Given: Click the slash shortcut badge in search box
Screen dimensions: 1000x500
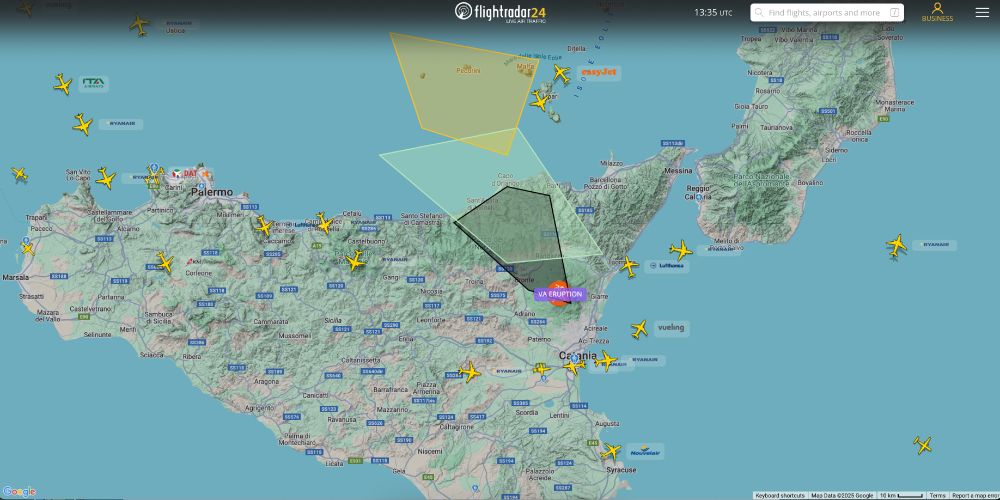Looking at the screenshot, I should (894, 13).
